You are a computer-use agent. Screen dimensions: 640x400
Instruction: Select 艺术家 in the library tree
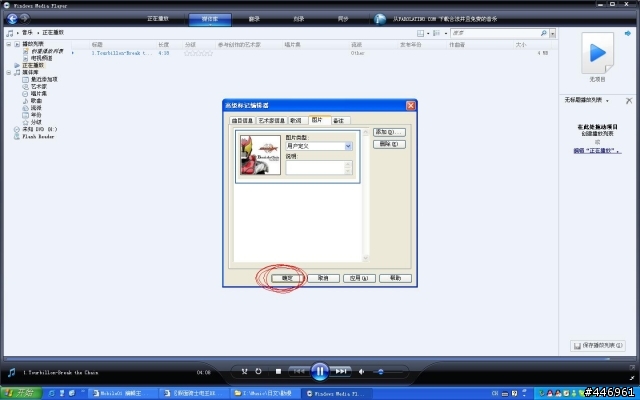click(39, 87)
